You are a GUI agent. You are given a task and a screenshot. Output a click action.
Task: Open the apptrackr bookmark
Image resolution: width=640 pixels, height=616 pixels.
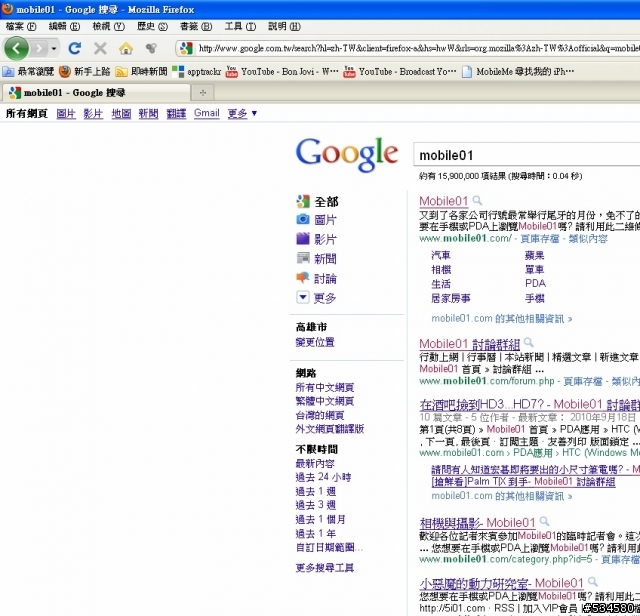coord(197,72)
